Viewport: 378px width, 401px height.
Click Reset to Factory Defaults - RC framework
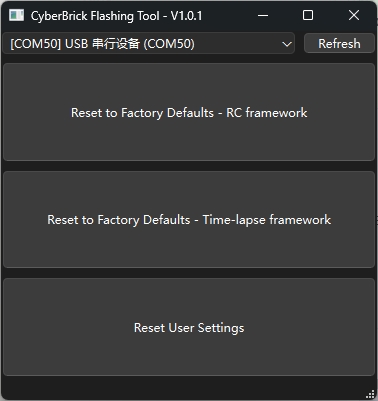pos(189,112)
